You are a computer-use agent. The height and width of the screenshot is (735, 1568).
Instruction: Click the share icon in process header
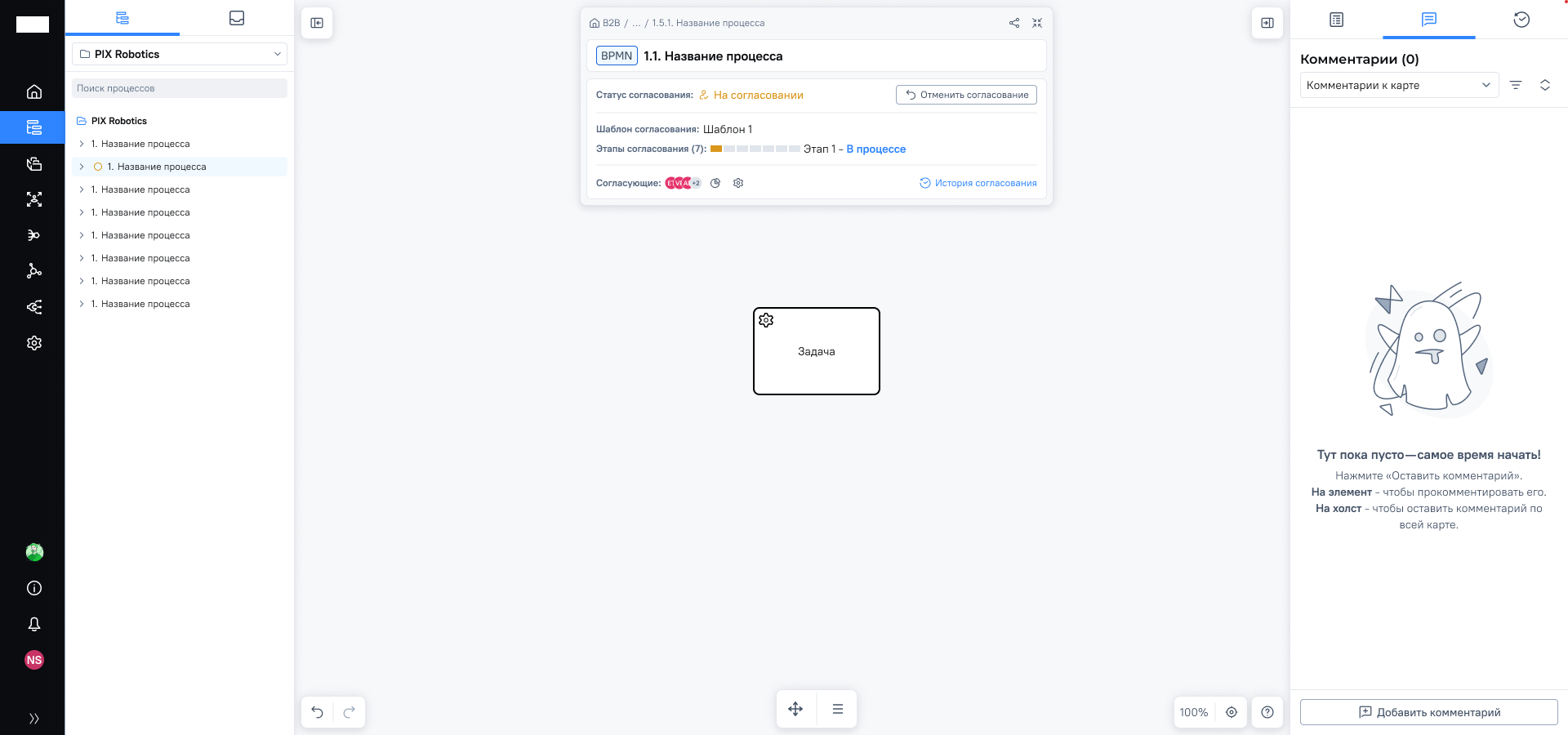[1013, 23]
